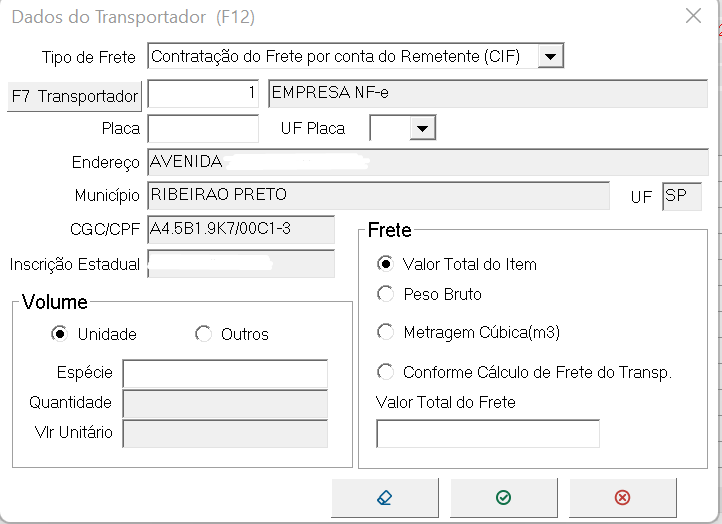Confirm with the green checkmark button
This screenshot has height=524, width=722.
(503, 497)
